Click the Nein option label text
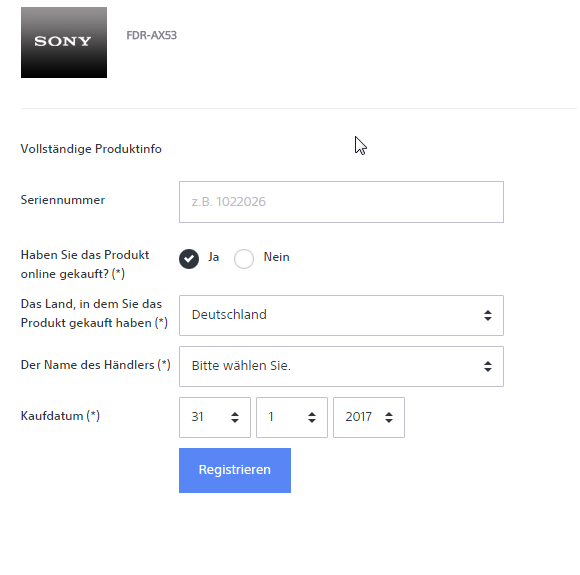 (276, 257)
